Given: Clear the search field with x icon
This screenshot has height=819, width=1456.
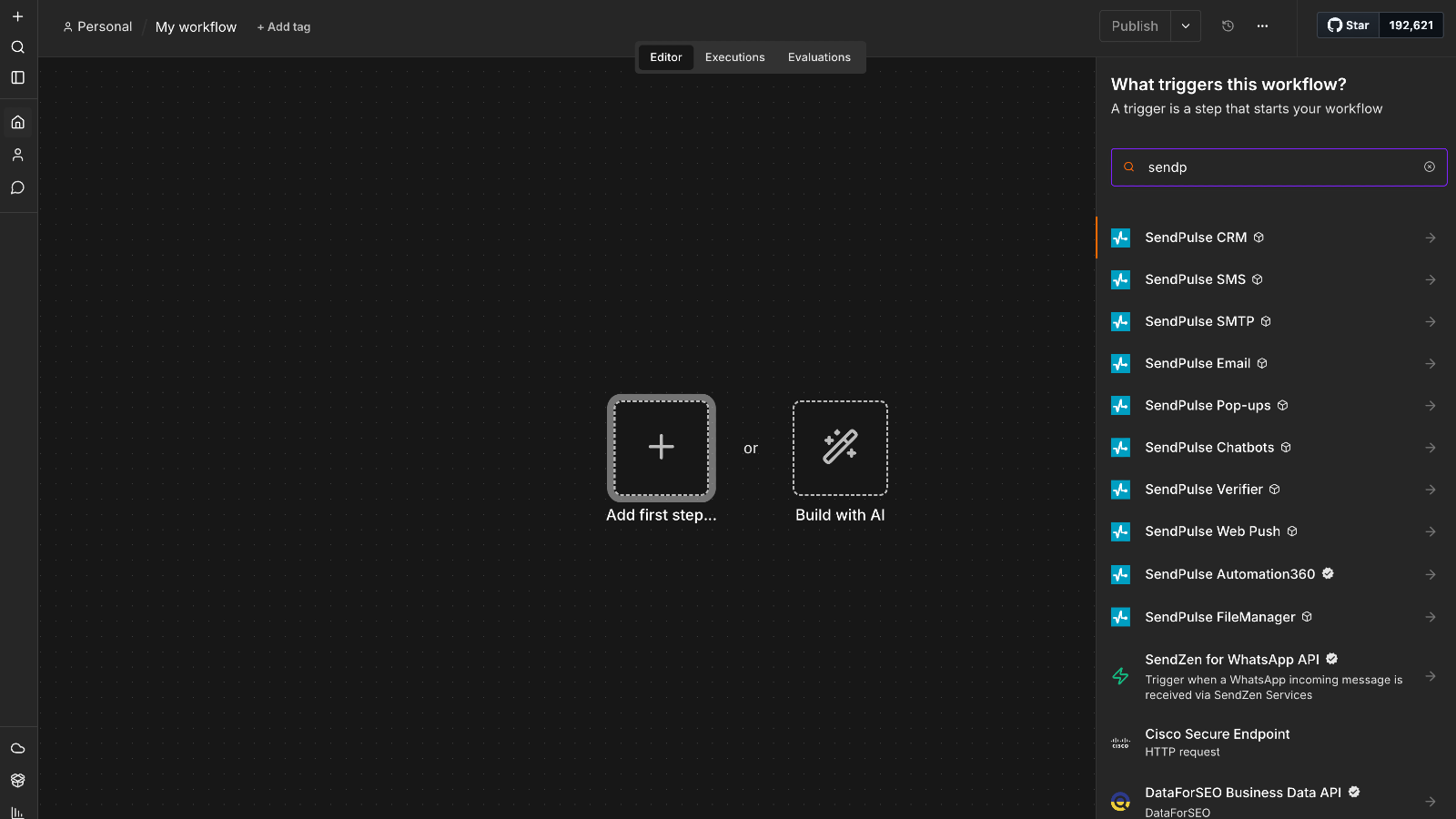Looking at the screenshot, I should (x=1430, y=167).
